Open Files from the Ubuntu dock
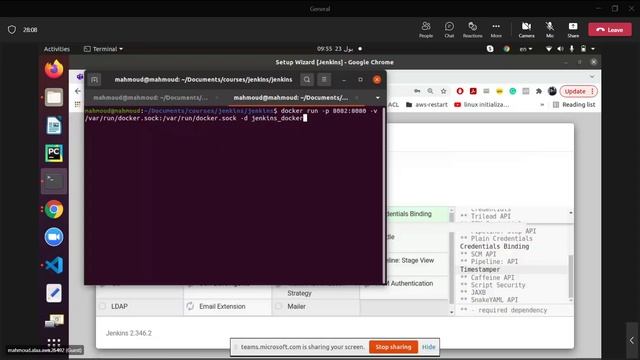Screen dimensions: 640x360 [54, 97]
